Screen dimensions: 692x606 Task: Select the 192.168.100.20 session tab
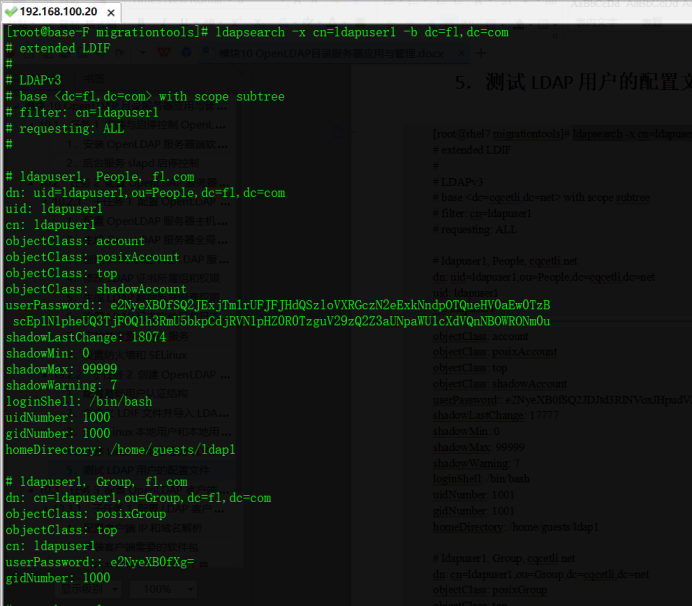point(61,11)
